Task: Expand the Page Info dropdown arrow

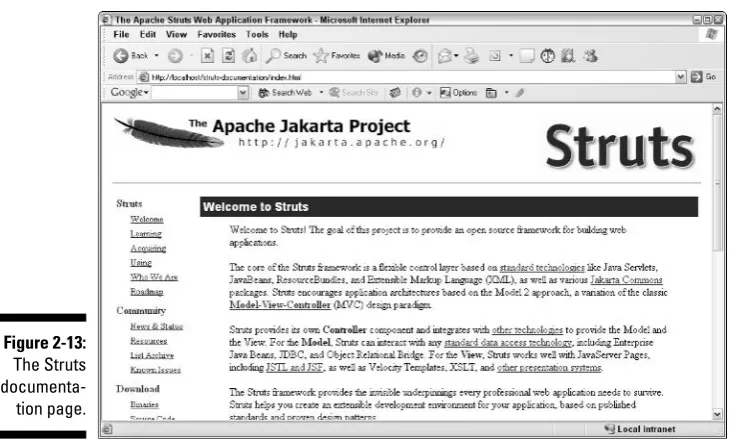Action: pos(429,93)
